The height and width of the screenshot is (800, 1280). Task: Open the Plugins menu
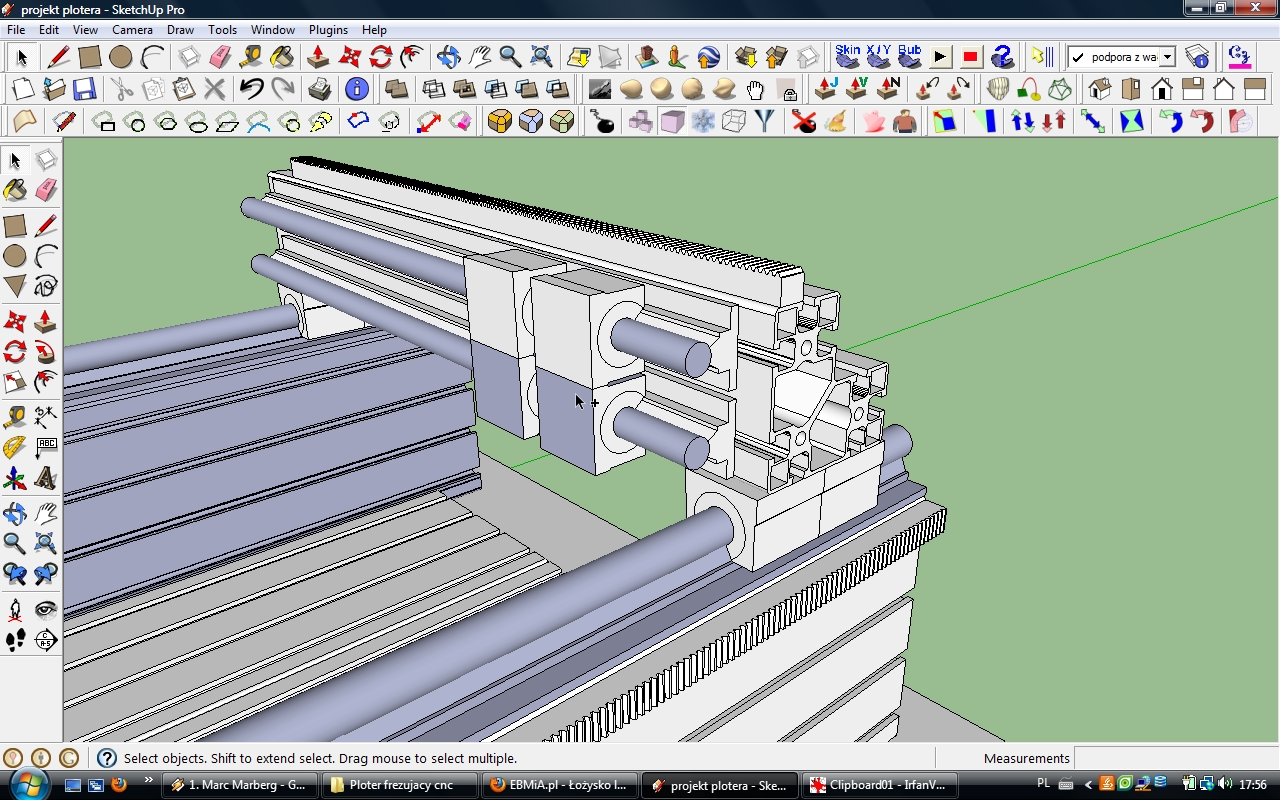coord(328,30)
